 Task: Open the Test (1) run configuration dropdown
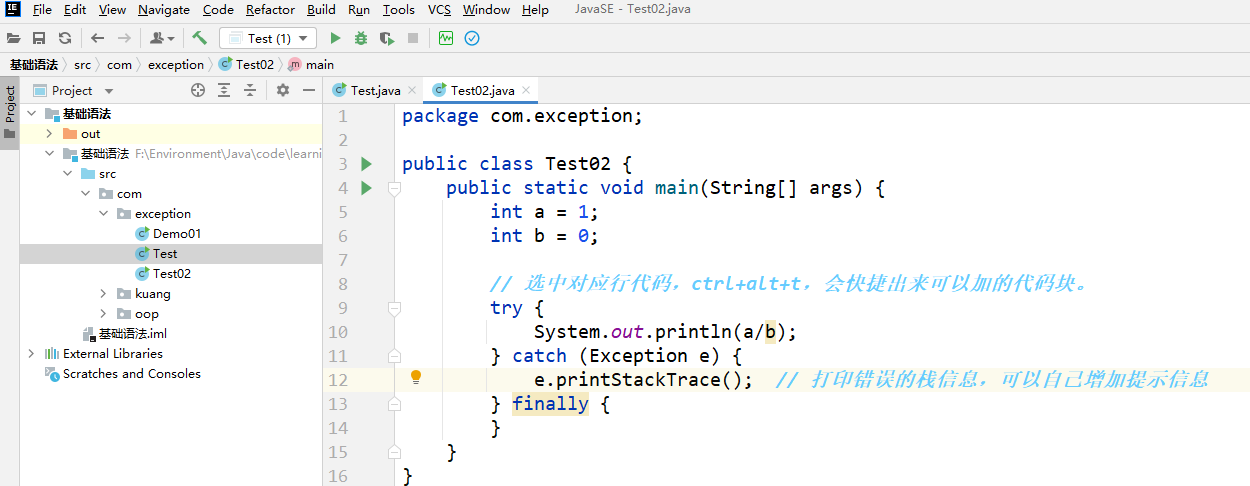click(268, 38)
